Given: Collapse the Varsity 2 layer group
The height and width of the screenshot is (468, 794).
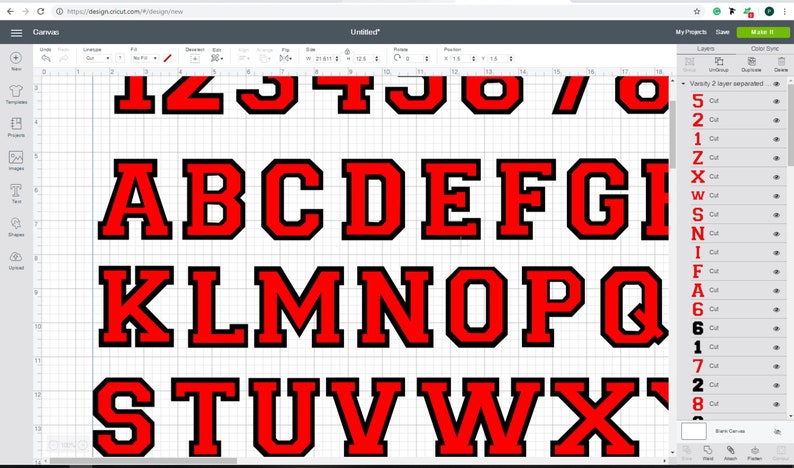Looking at the screenshot, I should point(684,84).
